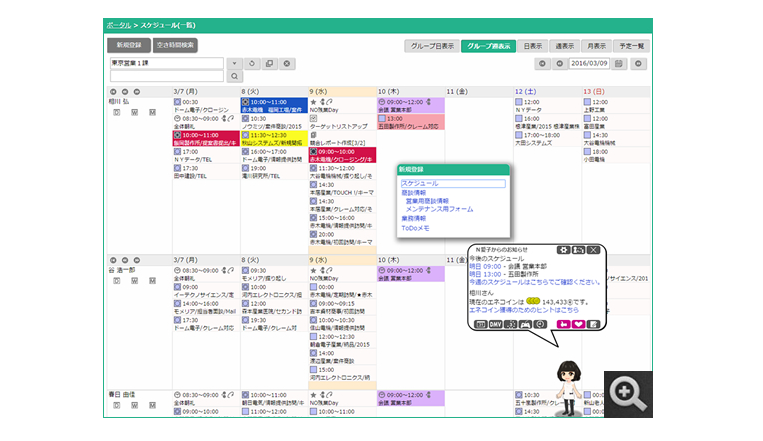
Task: Open 18:00 小田電機 event on Sunday
Action: click(616, 155)
